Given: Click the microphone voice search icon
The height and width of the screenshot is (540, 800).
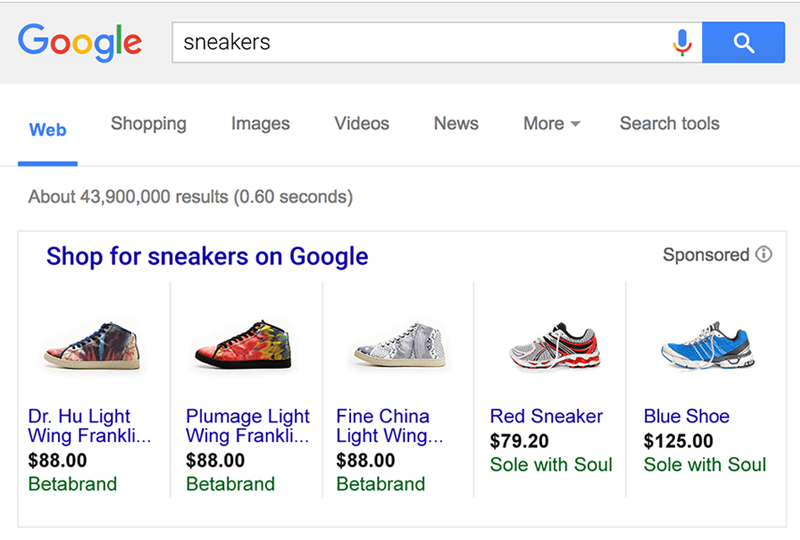Looking at the screenshot, I should point(683,42).
